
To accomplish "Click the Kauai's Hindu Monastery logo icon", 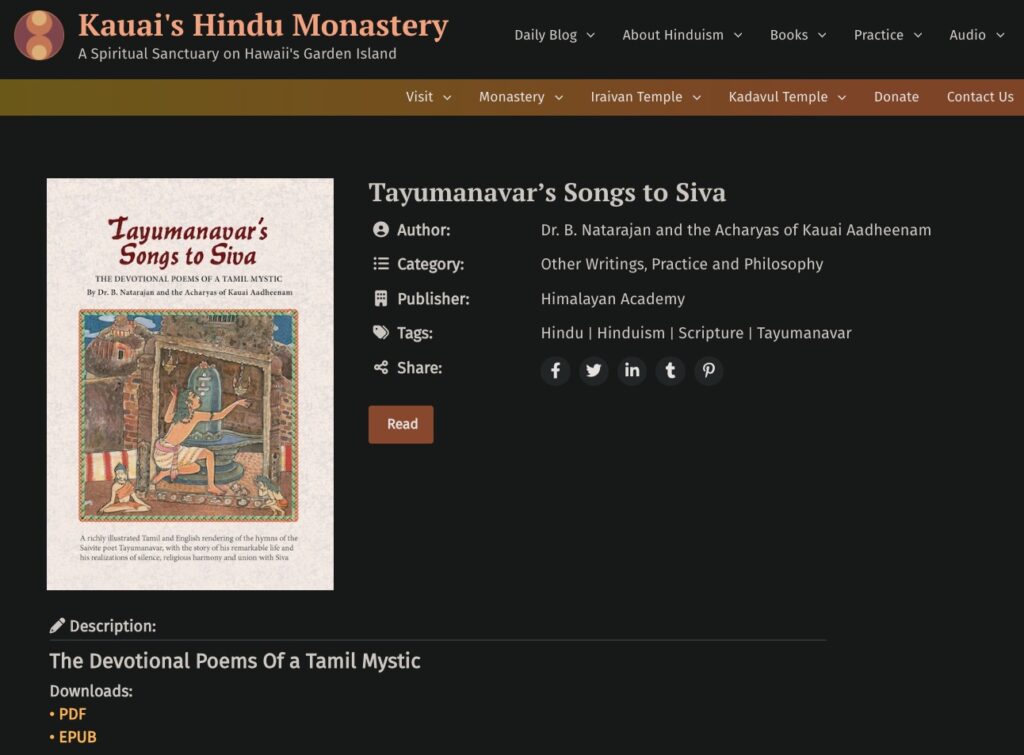I will [x=39, y=35].
